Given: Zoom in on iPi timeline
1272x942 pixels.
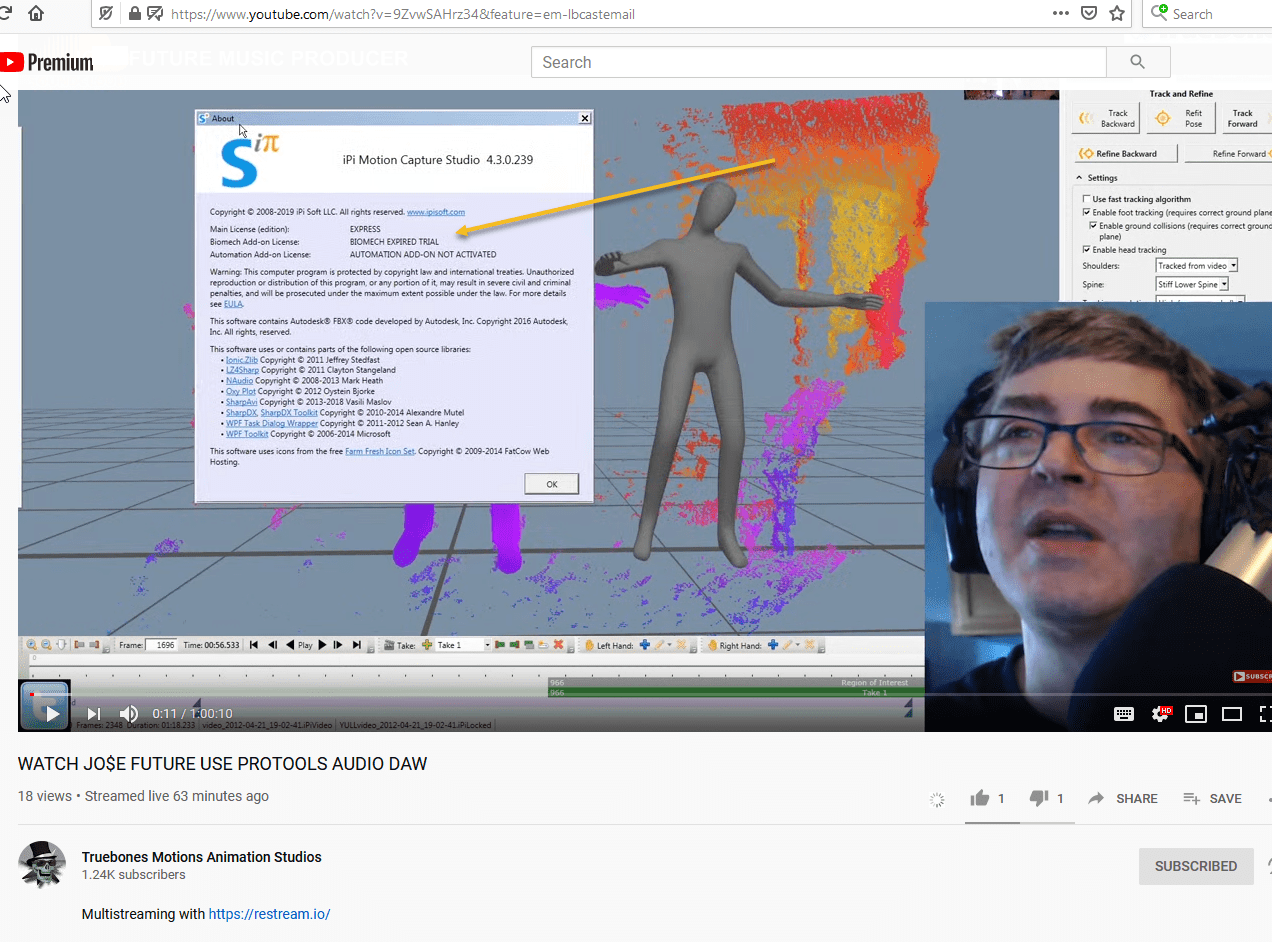Looking at the screenshot, I should (31, 645).
